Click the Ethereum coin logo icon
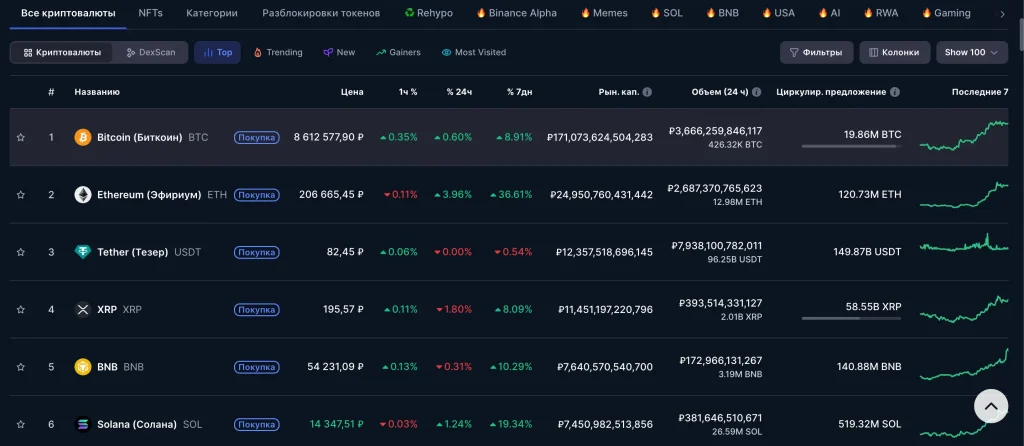Screen dimensions: 1024x446 (83, 195)
